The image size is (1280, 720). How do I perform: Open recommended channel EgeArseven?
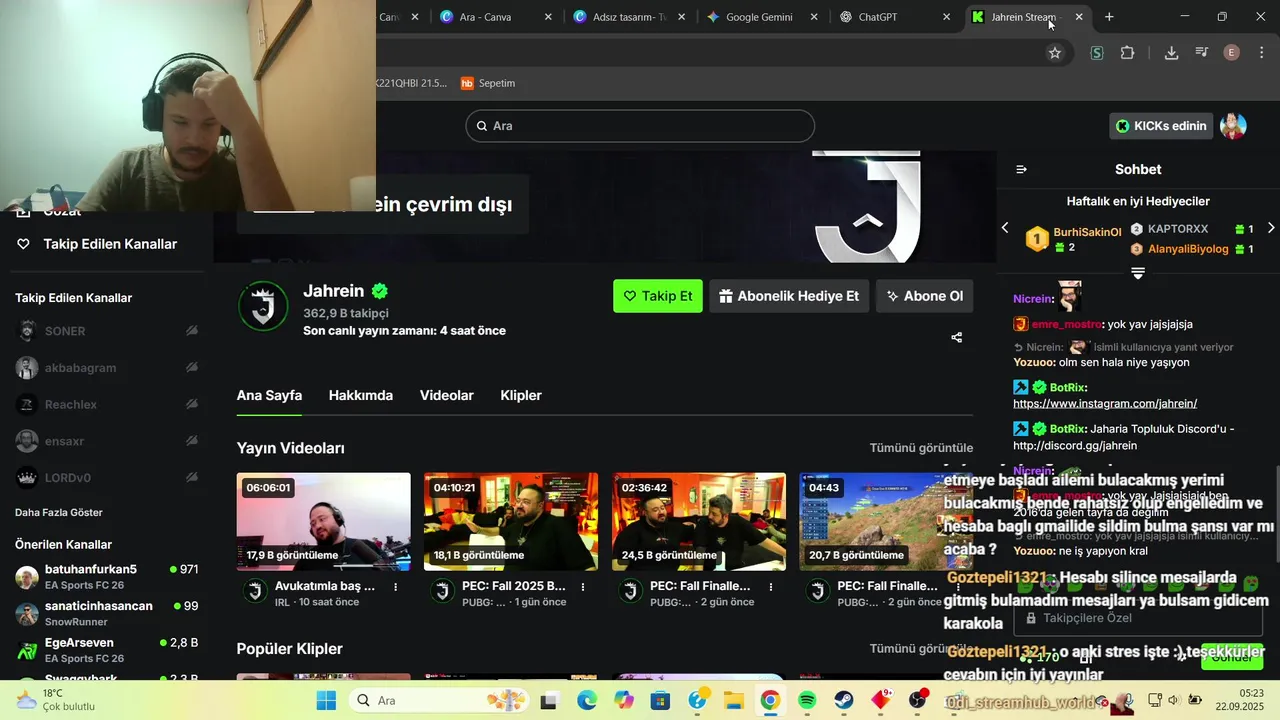tap(107, 649)
